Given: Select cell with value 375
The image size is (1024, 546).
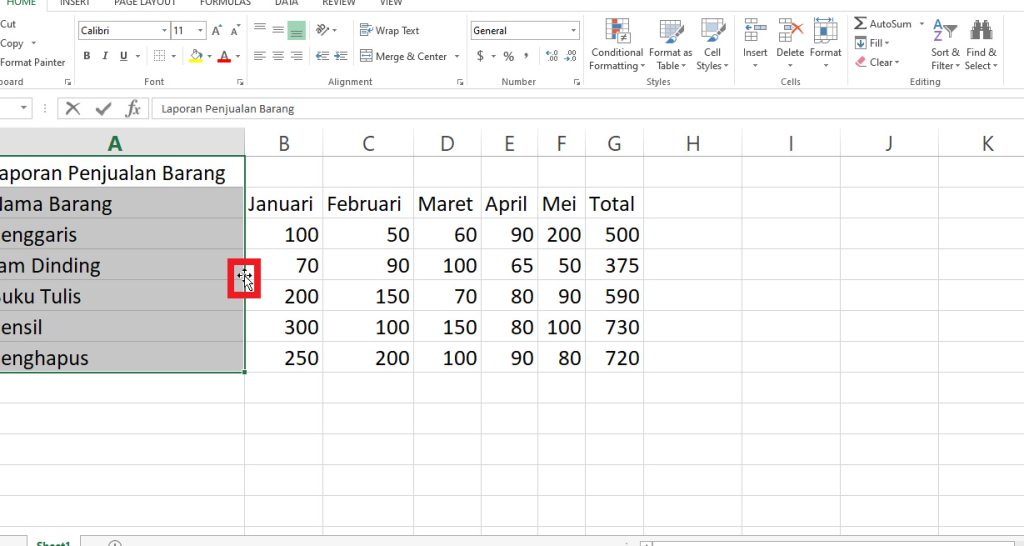Looking at the screenshot, I should (x=615, y=265).
